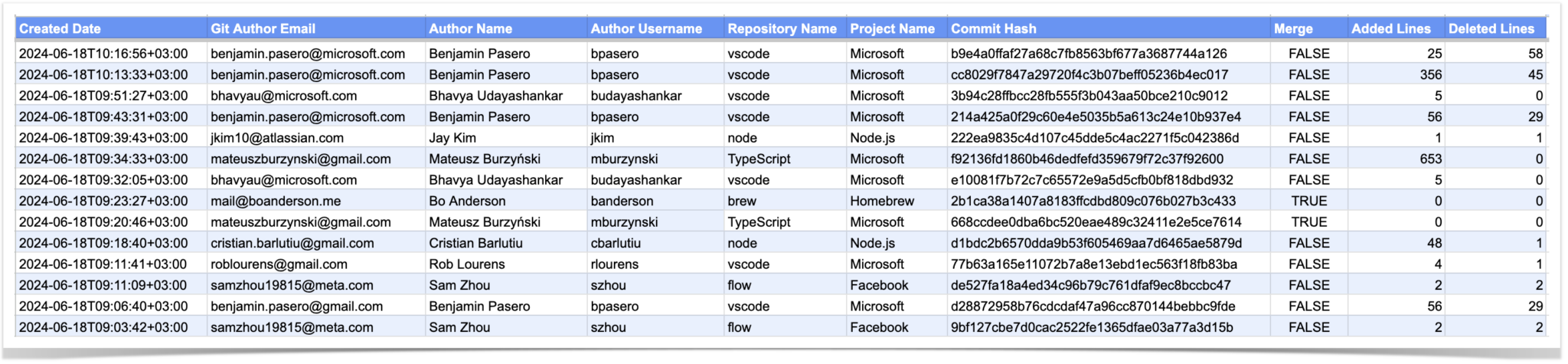Select the Deleted Lines column header
1568x364 pixels.
pyautogui.click(x=1496, y=28)
